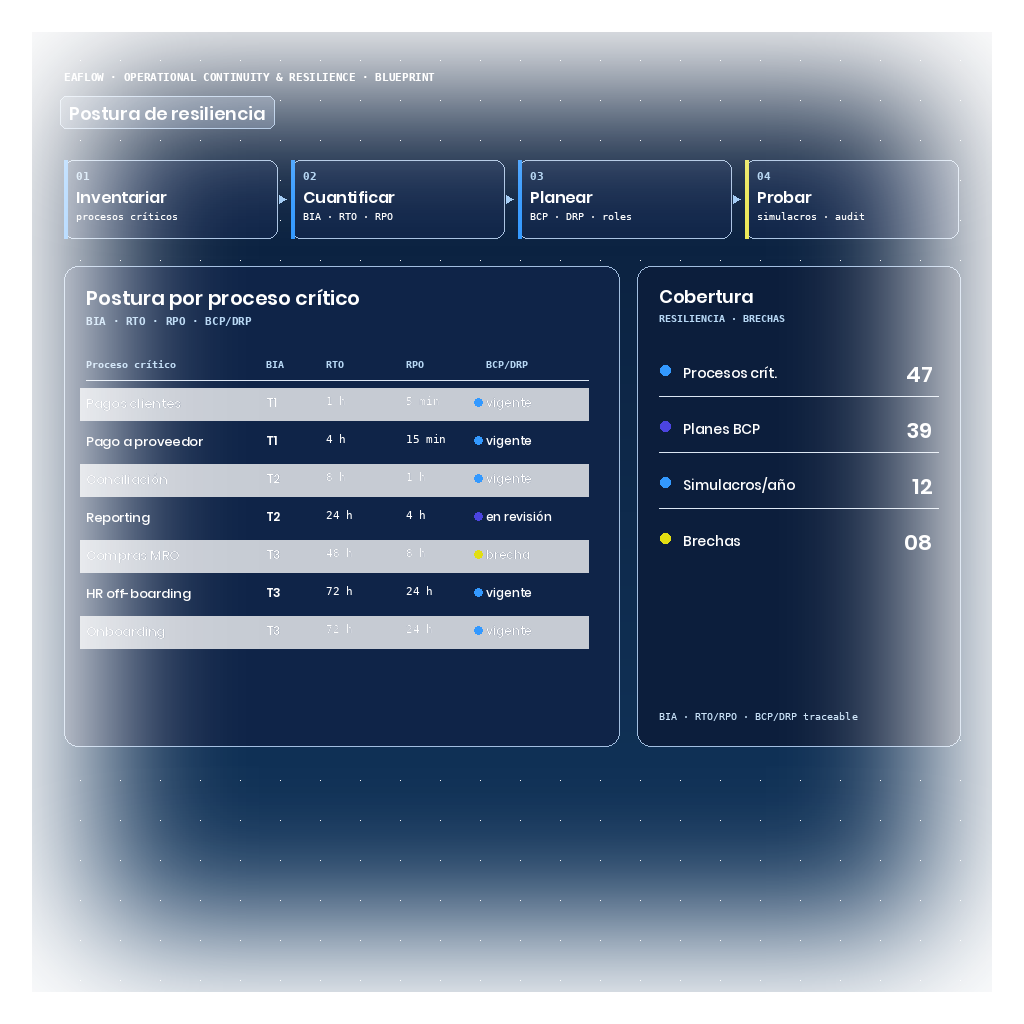Click 'RESILIENCIA · BRECHAS' subtitle

722,319
